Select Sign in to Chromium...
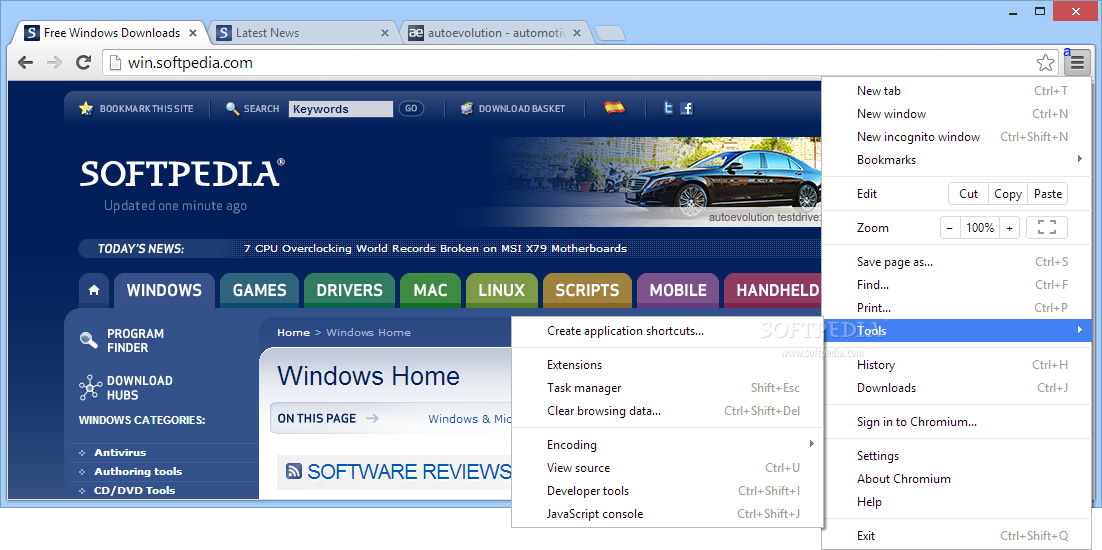This screenshot has width=1102, height=550. pyautogui.click(x=957, y=421)
